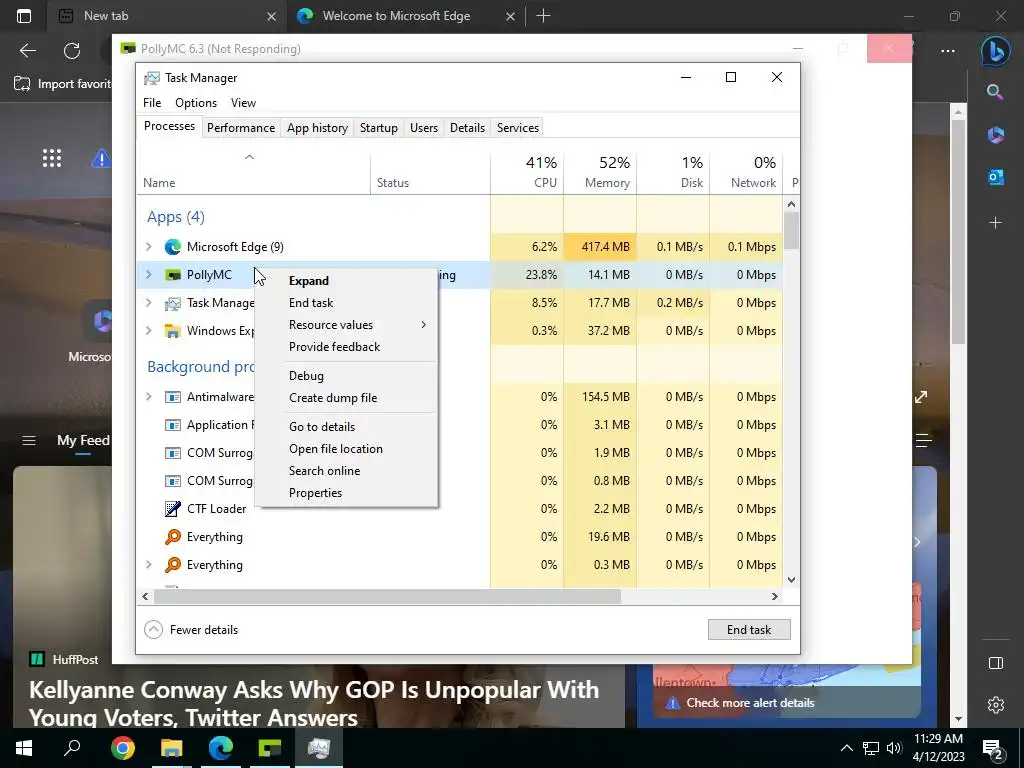Click Check more alert details link
This screenshot has height=768, width=1024.
tap(750, 703)
